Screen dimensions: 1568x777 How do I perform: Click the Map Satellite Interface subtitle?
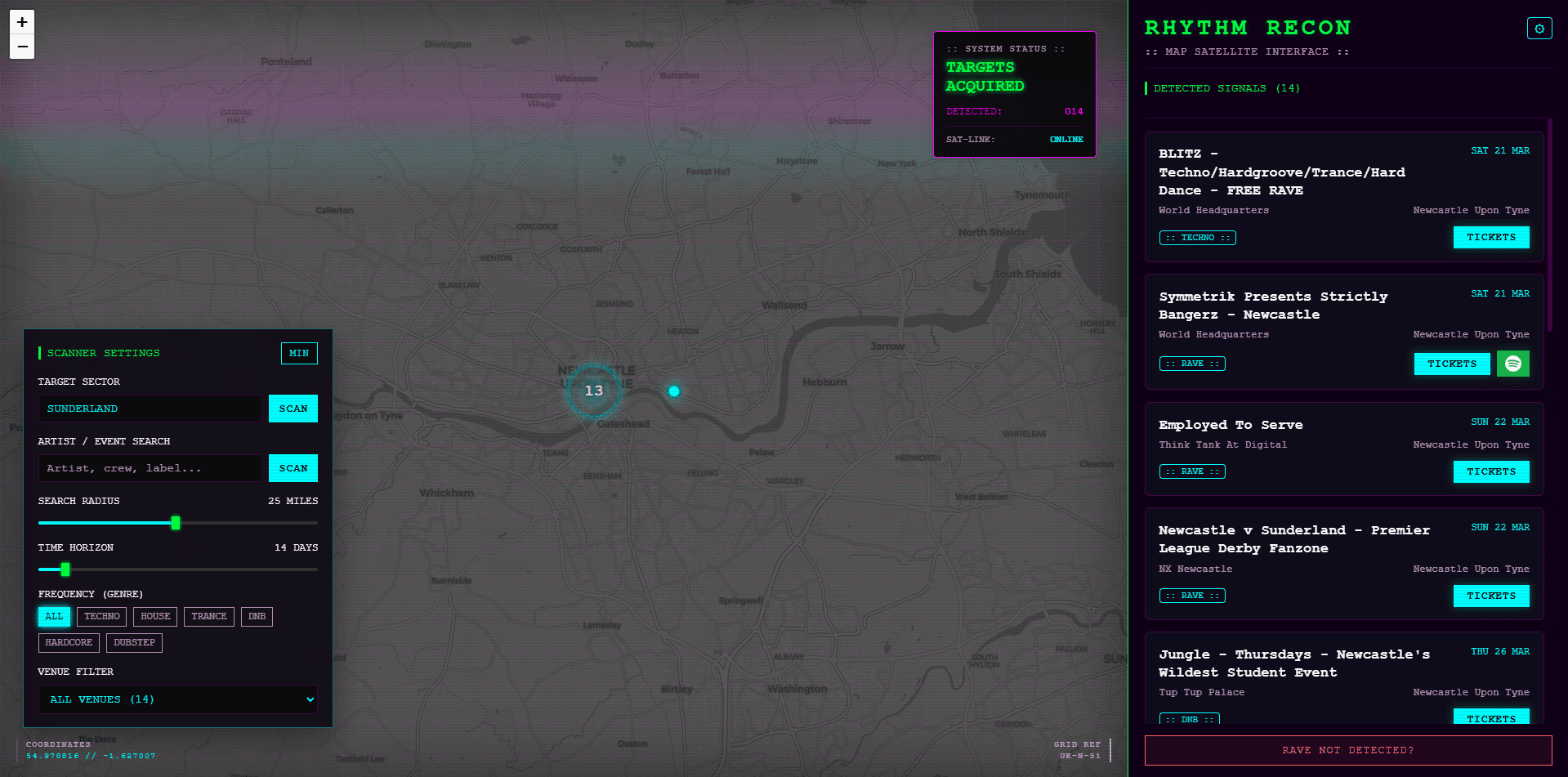[x=1247, y=51]
